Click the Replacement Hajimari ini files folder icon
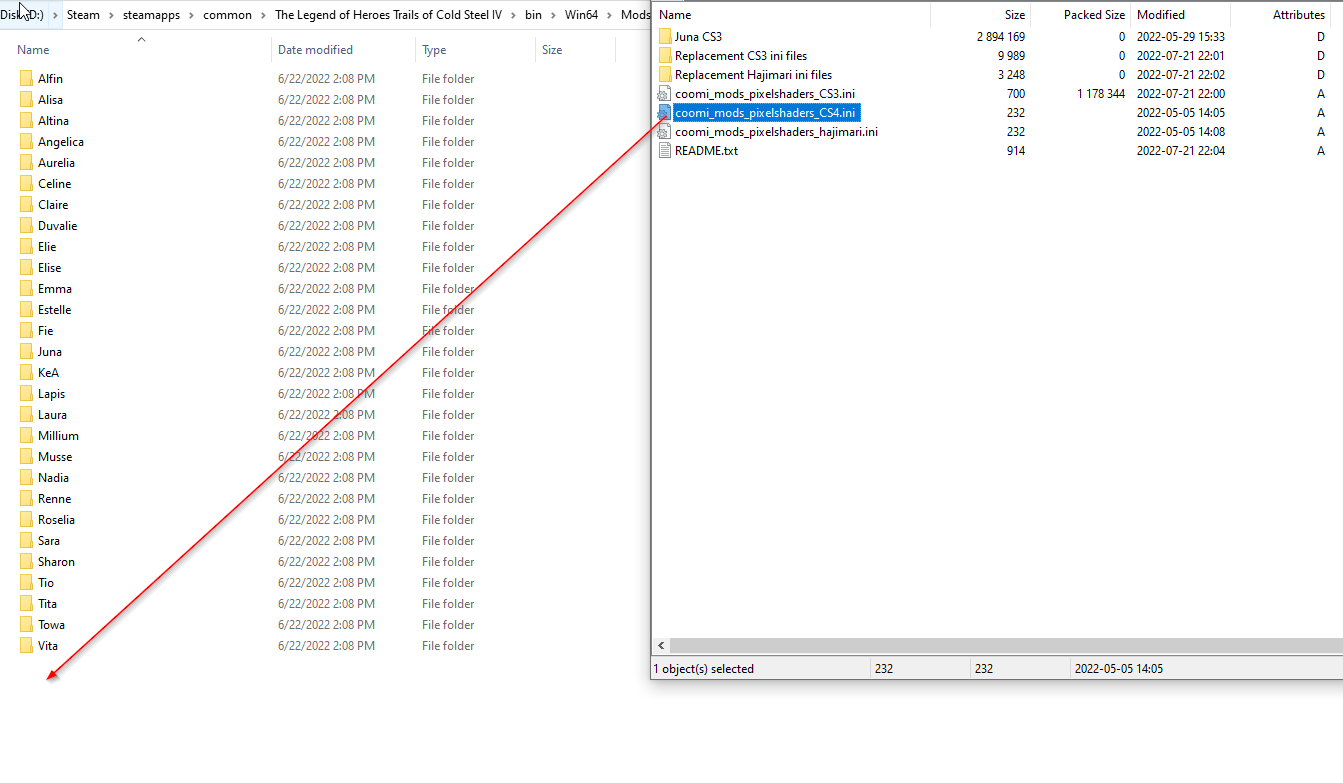 click(665, 74)
